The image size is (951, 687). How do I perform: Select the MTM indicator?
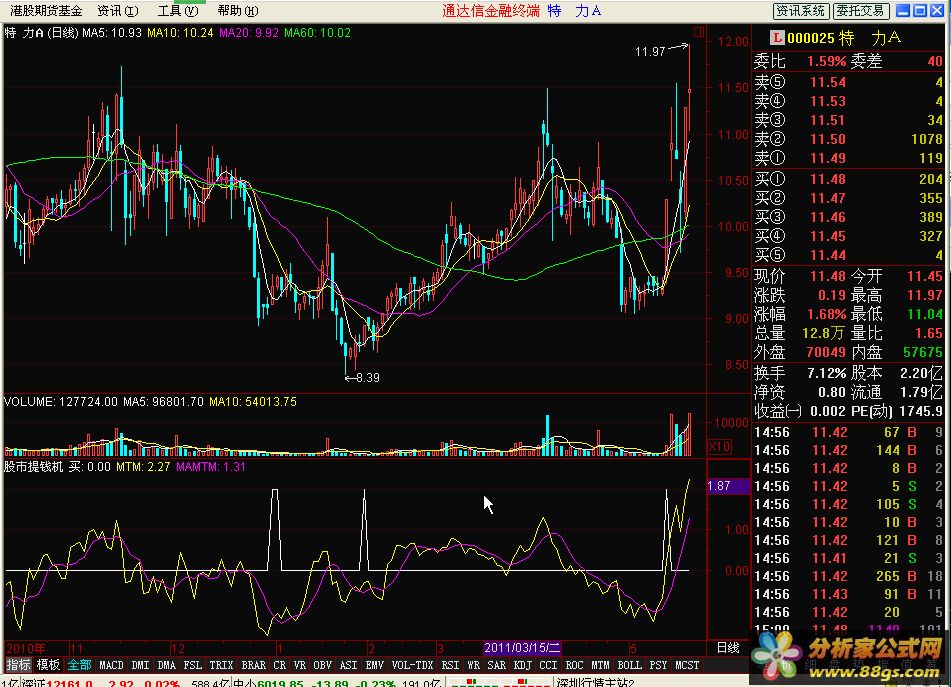point(600,665)
